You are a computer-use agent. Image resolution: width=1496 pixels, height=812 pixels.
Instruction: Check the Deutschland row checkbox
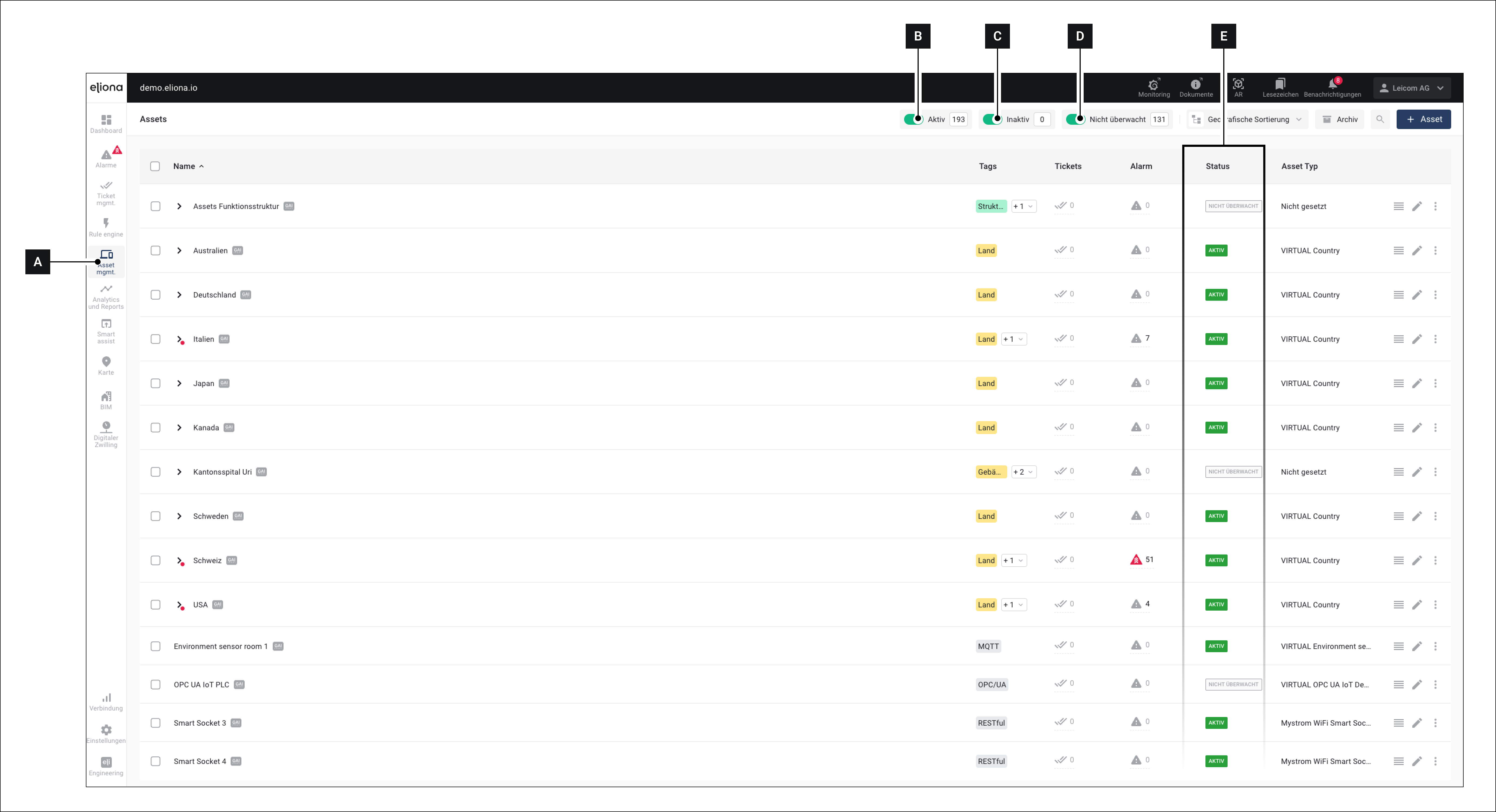155,295
